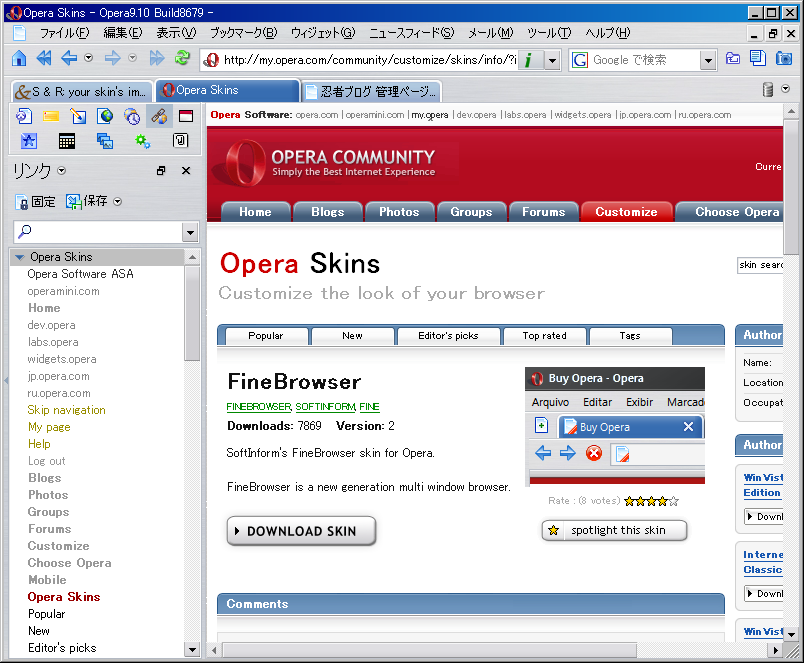Open the calculator grid panel icon
The height and width of the screenshot is (663, 804).
(x=67, y=140)
